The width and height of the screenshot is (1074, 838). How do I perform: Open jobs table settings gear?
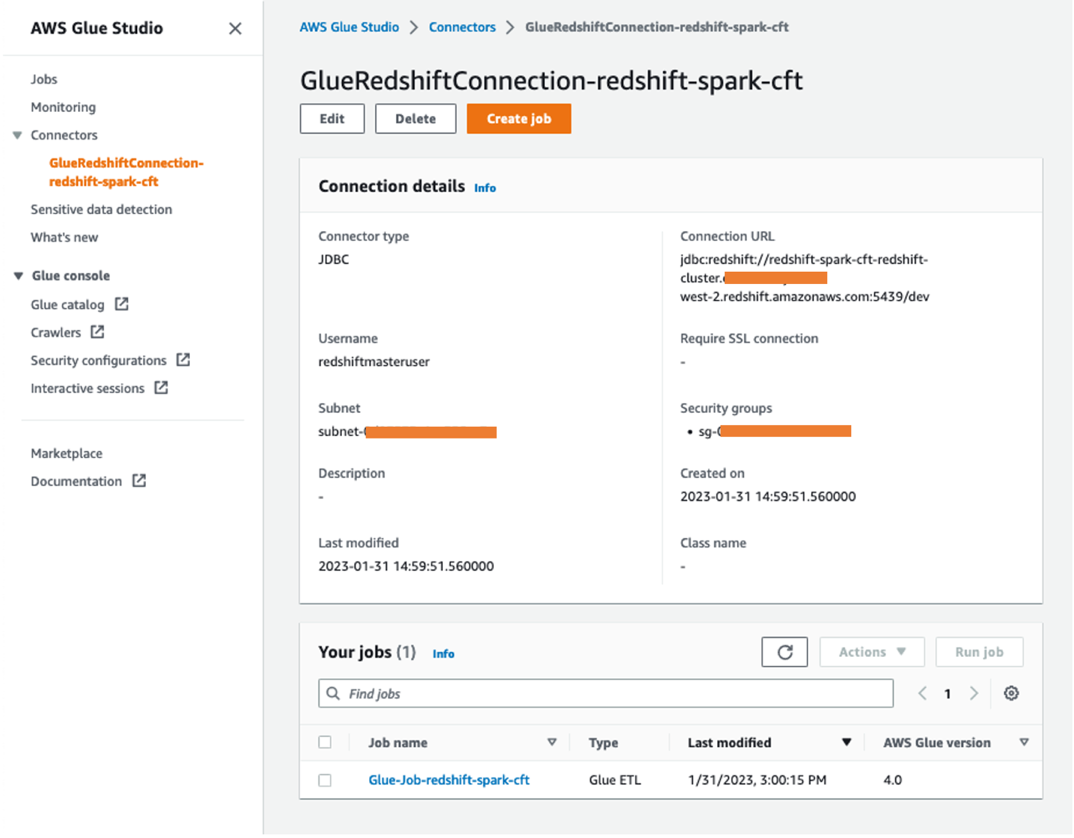tap(1011, 693)
